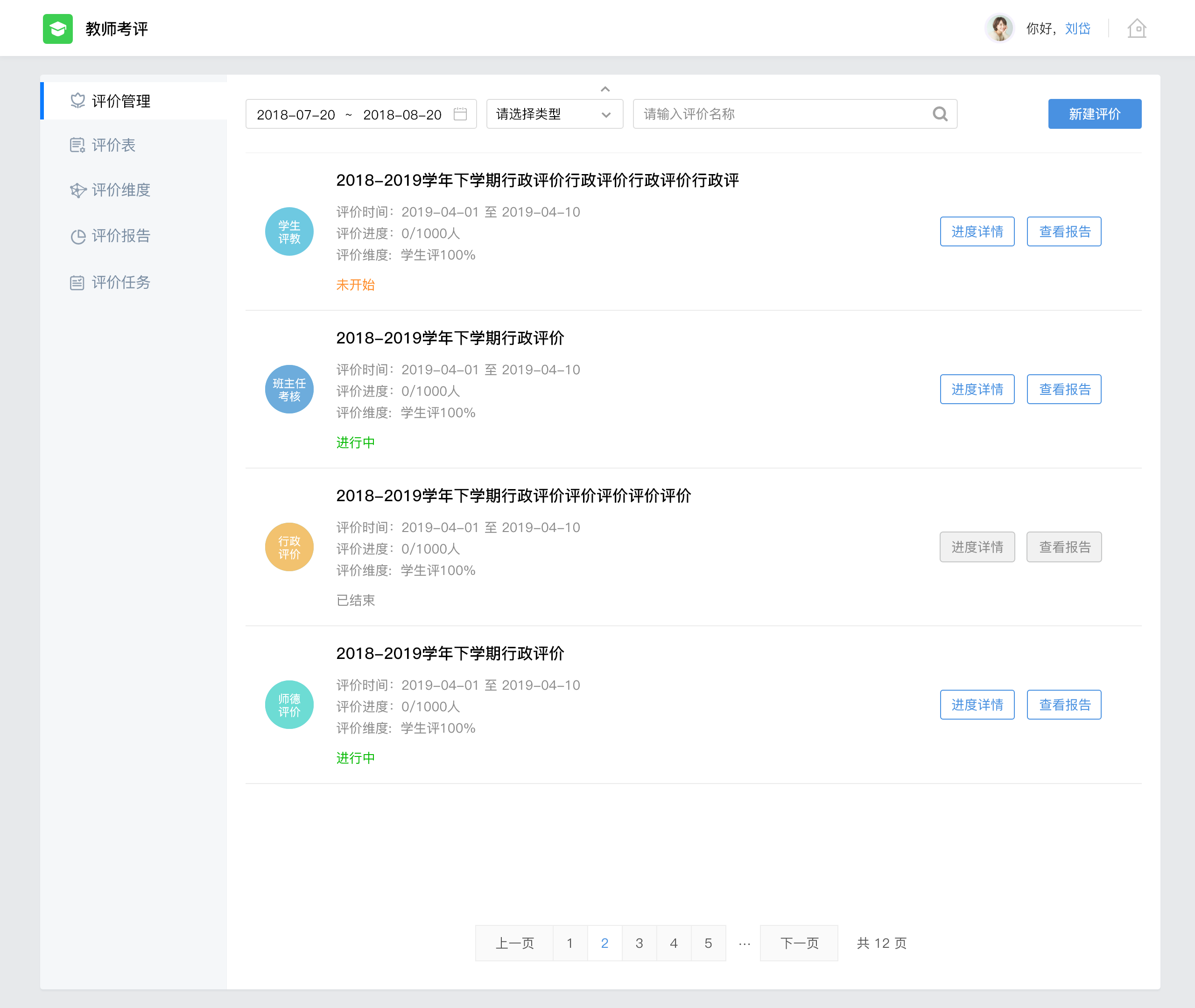Click the green 教师考评 logo icon
Viewport: 1195px width, 1008px height.
tap(58, 28)
